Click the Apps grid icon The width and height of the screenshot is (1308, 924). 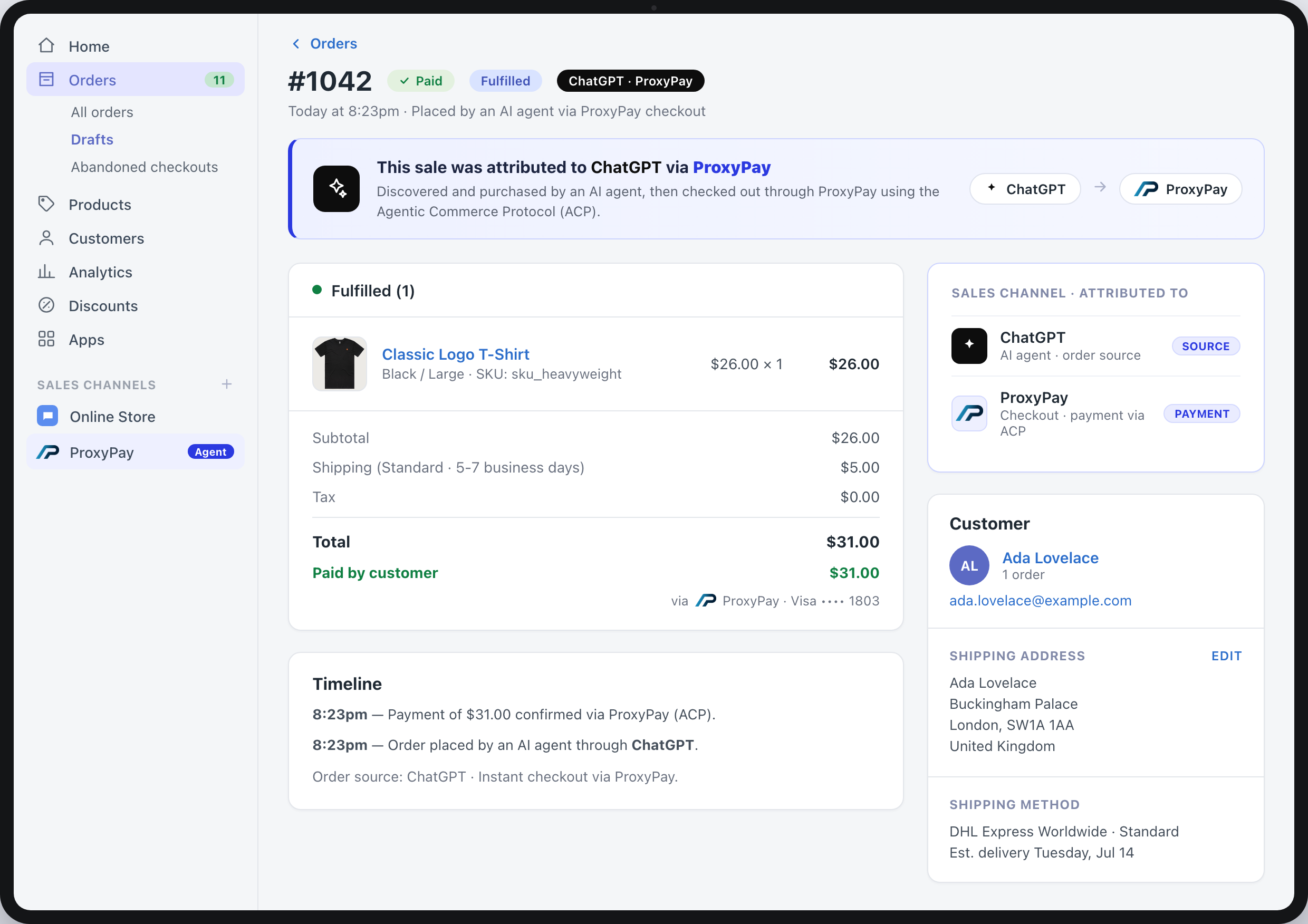(x=46, y=339)
